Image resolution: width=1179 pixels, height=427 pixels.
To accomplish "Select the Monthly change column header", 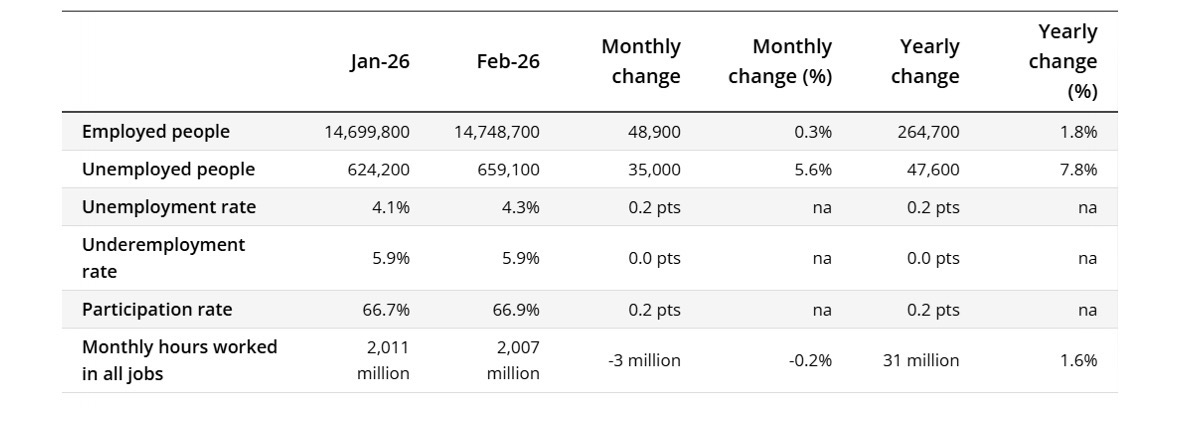I will [x=640, y=61].
